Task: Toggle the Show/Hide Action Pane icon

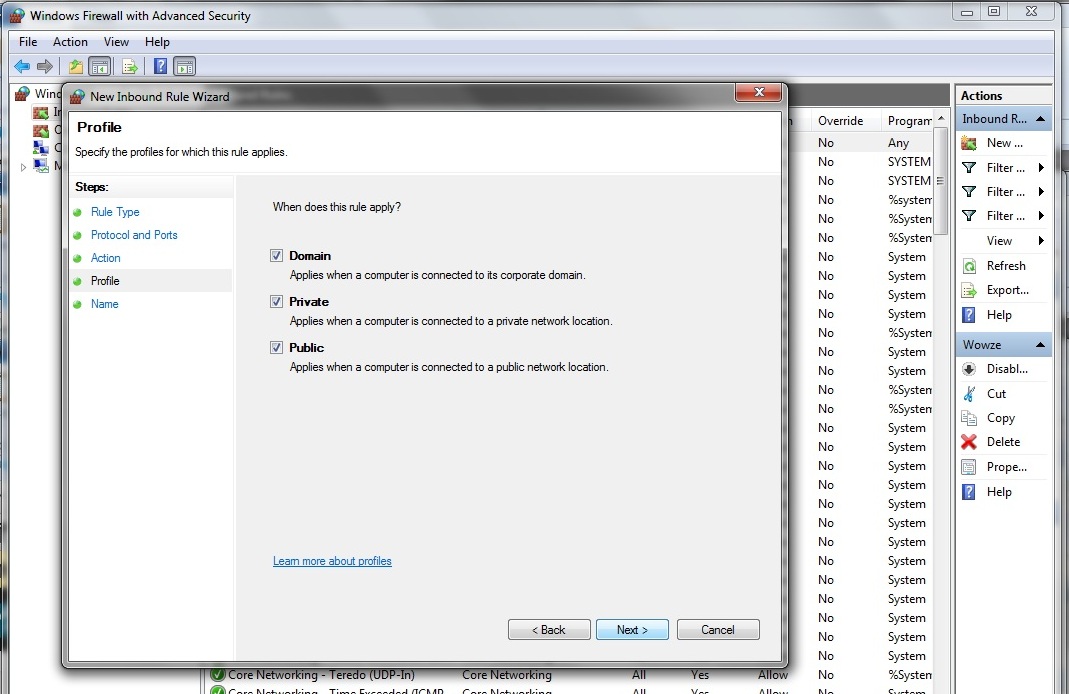Action: tap(184, 67)
